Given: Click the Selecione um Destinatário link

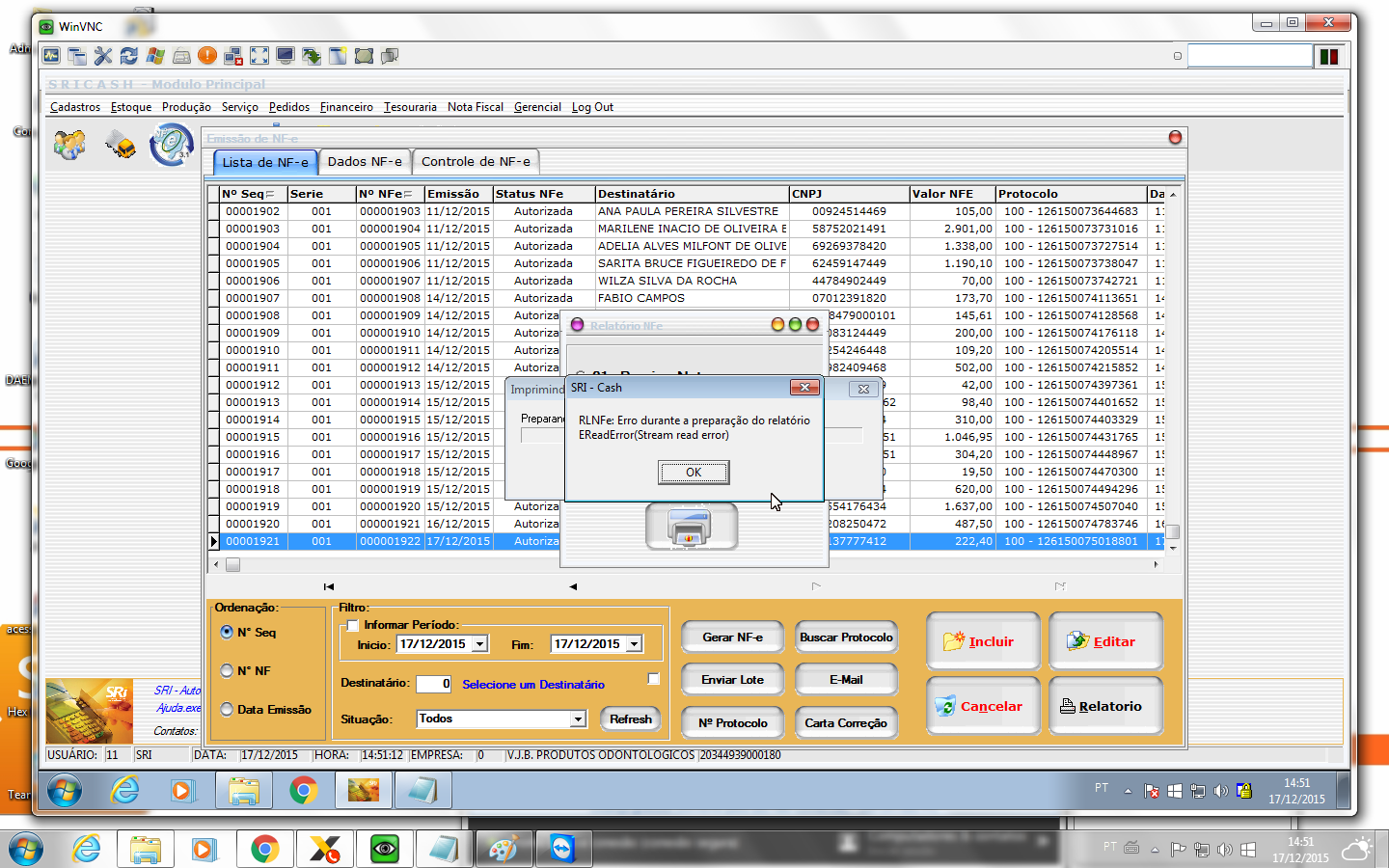Looking at the screenshot, I should [533, 685].
